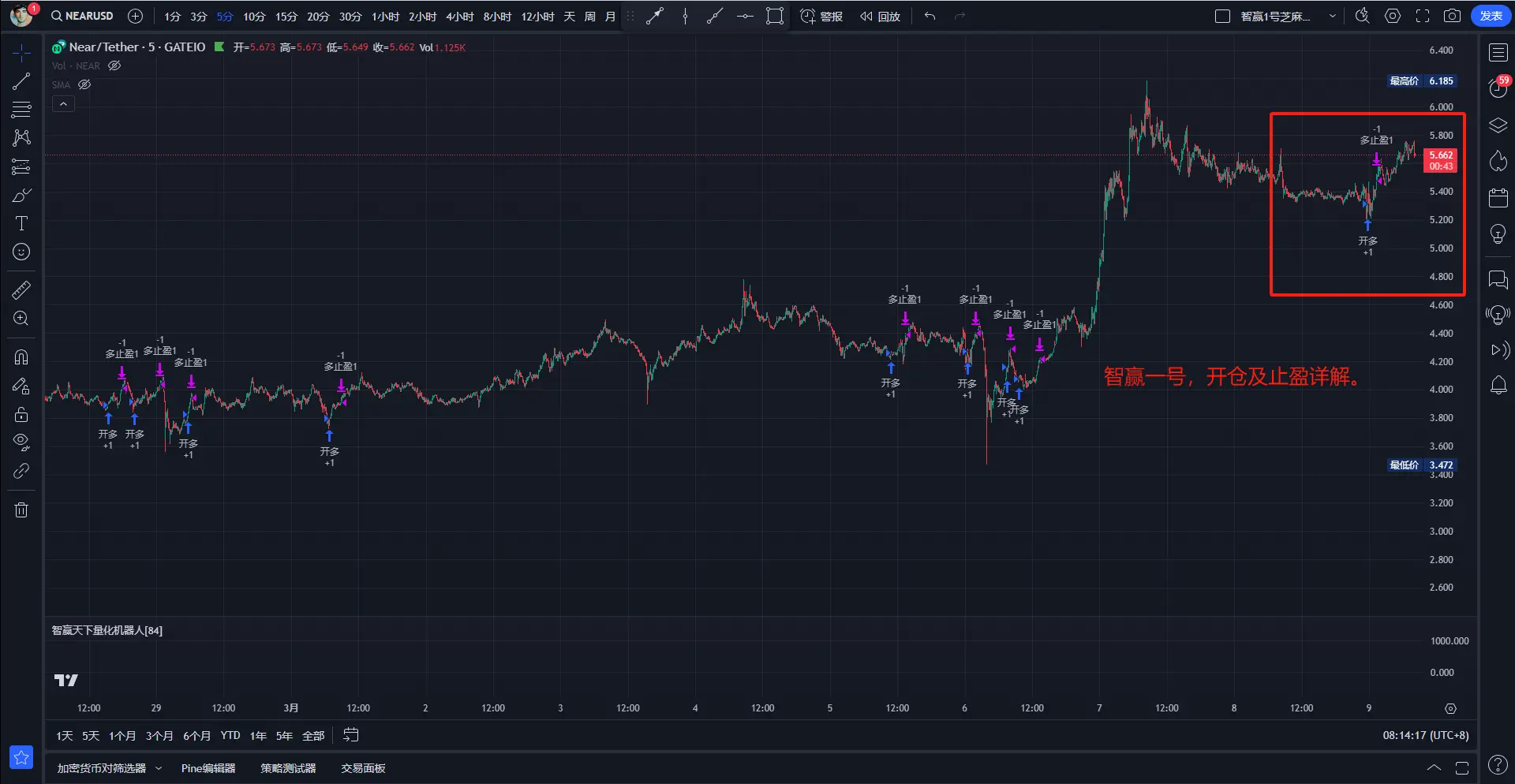The image size is (1515, 784).
Task: Set the date range to 全部
Action: click(x=313, y=735)
